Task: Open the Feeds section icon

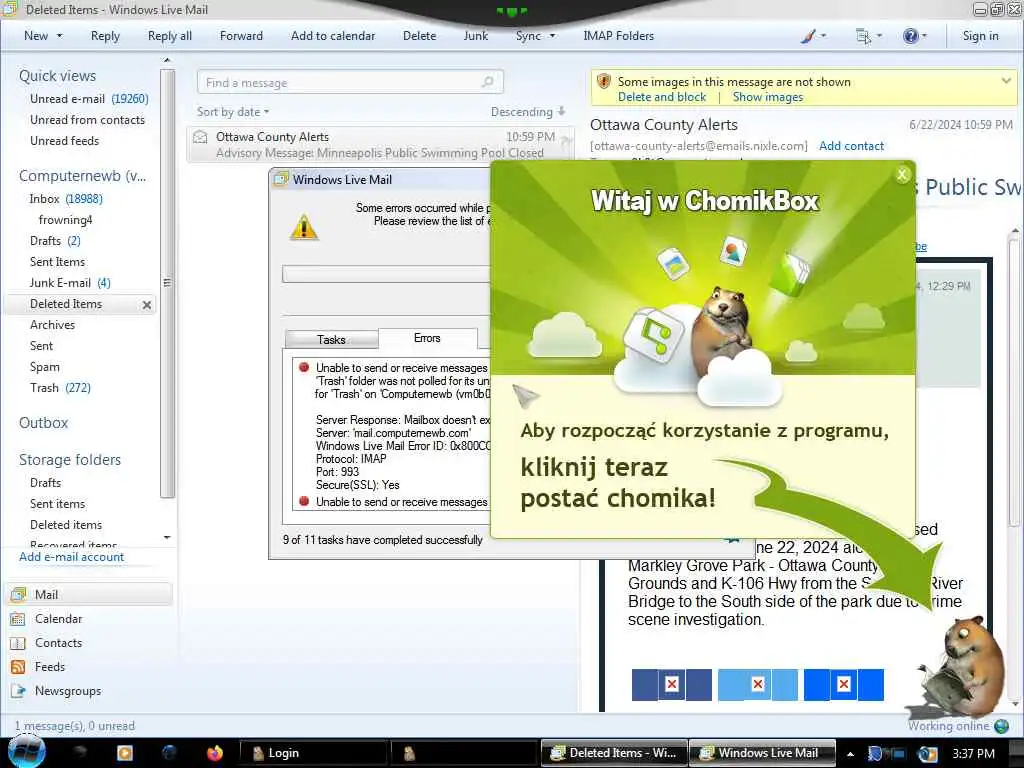Action: [18, 667]
